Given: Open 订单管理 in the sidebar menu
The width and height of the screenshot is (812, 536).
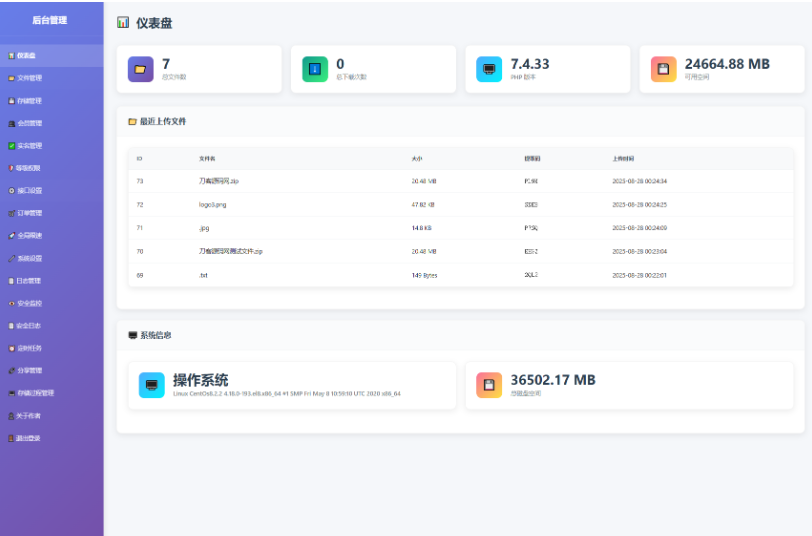Looking at the screenshot, I should (29, 213).
